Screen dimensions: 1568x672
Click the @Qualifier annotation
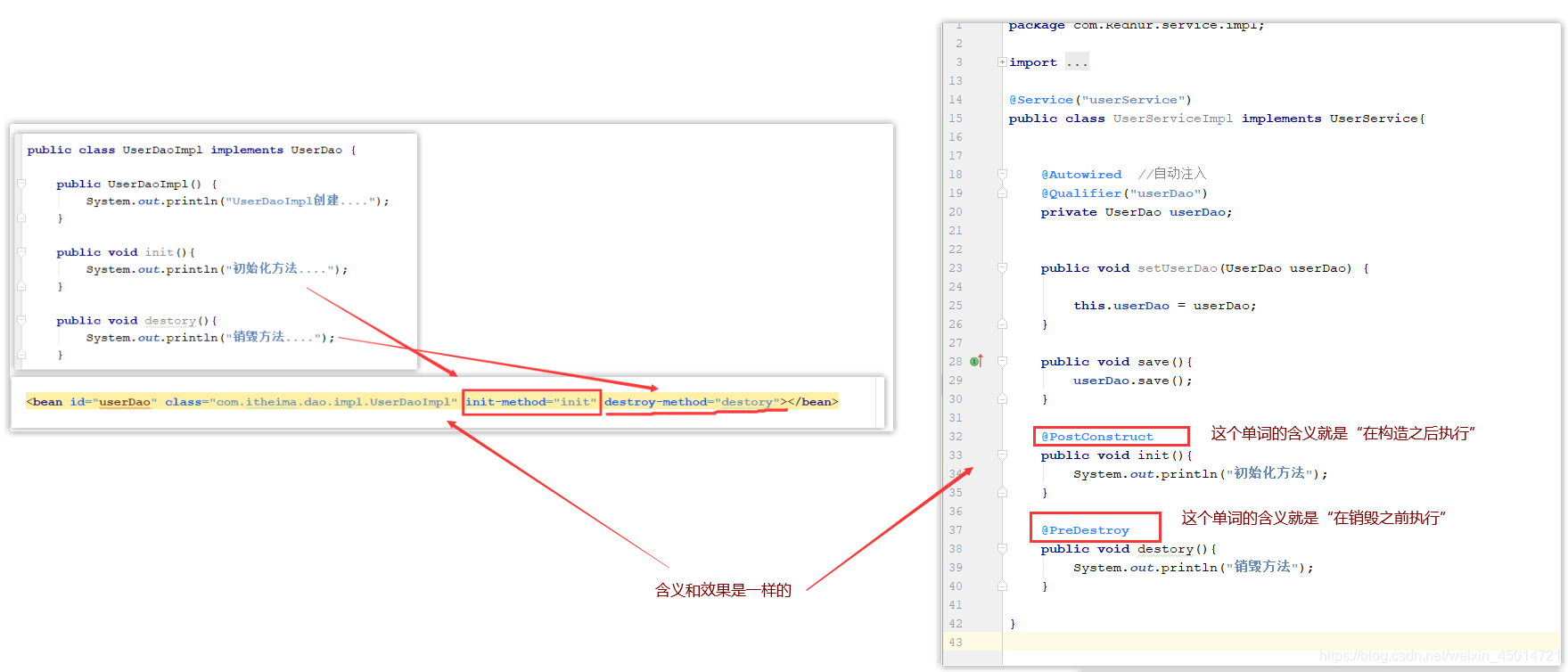1081,193
